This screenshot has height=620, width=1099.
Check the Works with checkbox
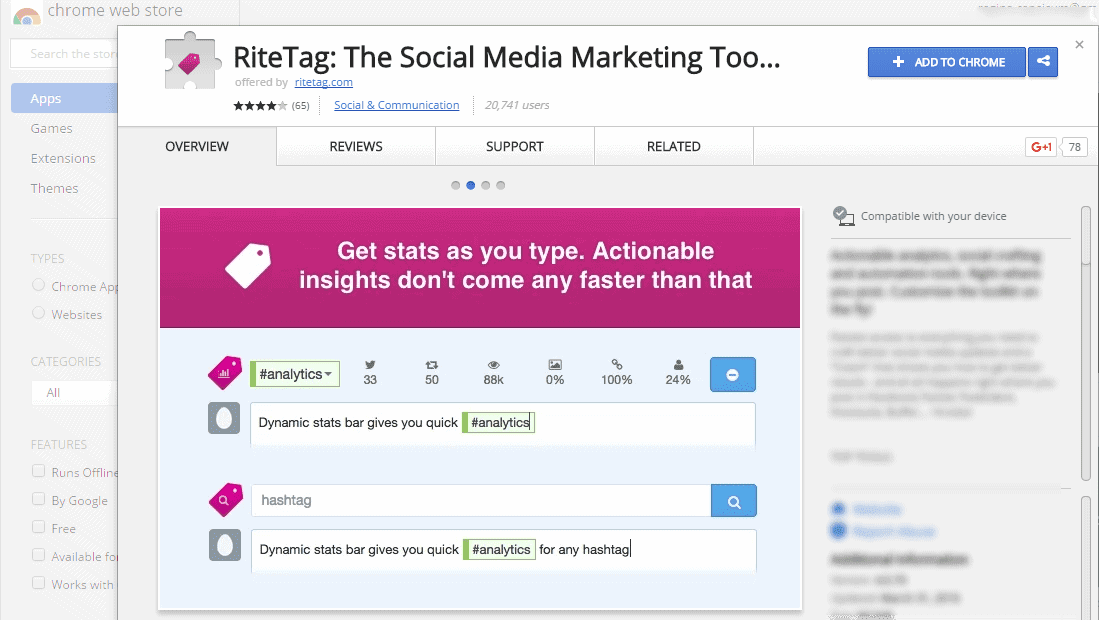[x=39, y=584]
